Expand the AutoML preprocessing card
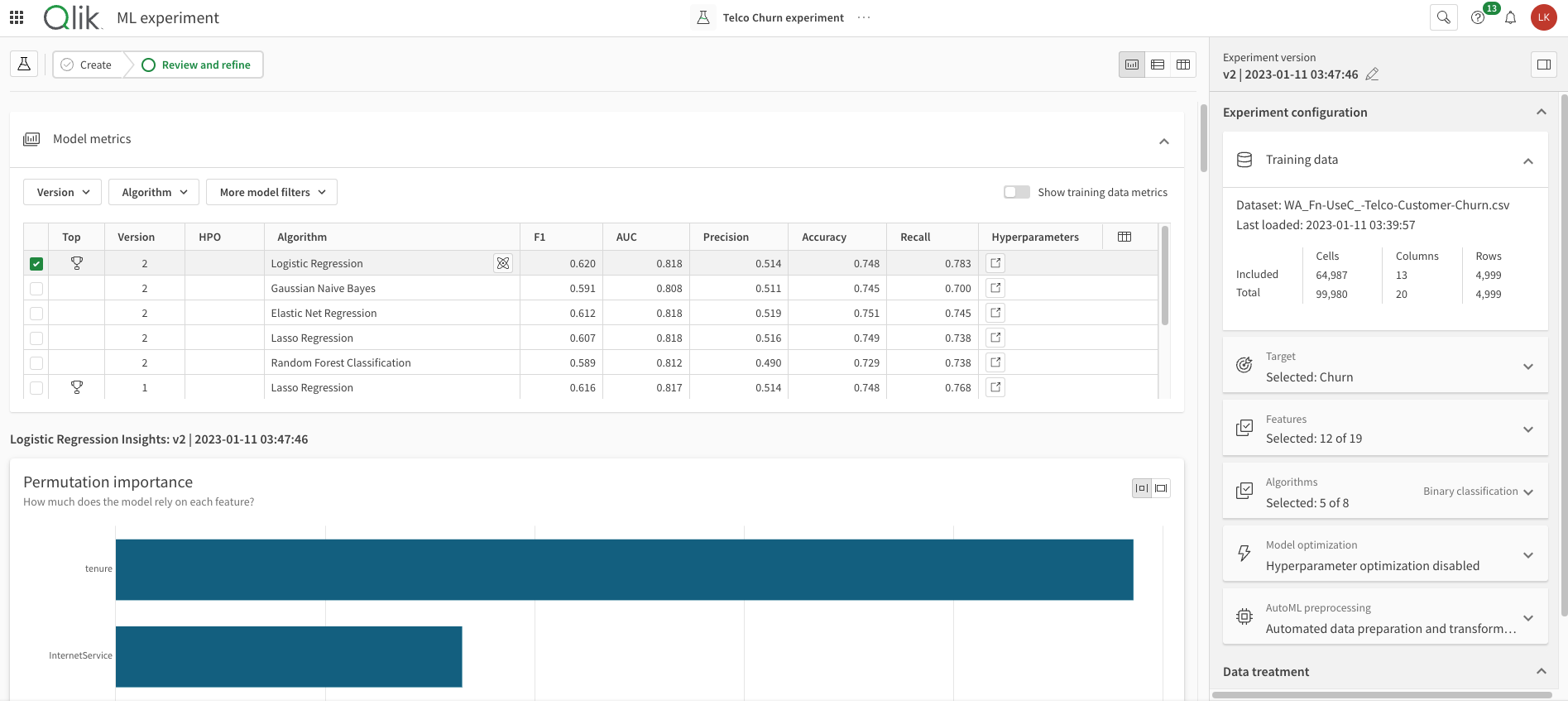Screen dimensions: 1568x705 pyautogui.click(x=1528, y=618)
